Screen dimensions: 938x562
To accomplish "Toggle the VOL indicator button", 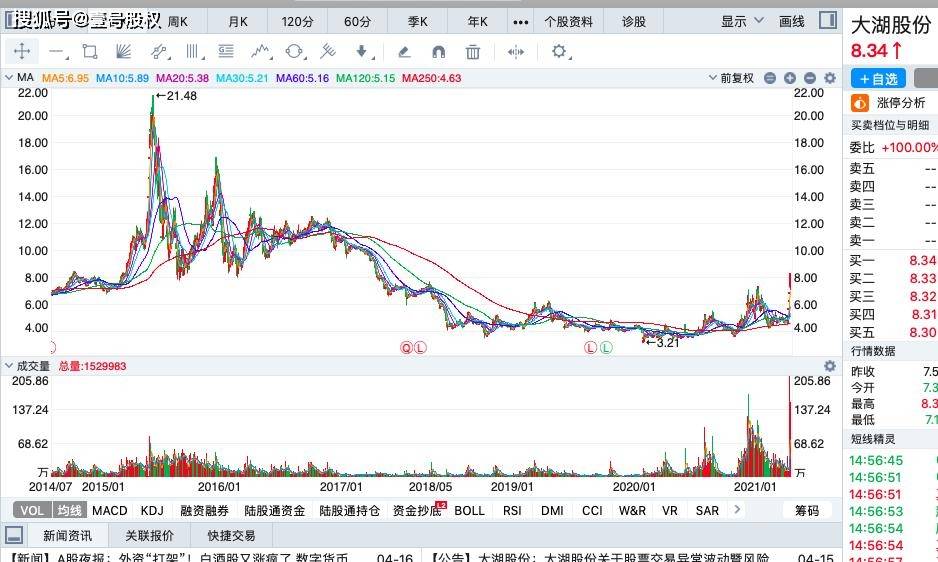I will click(32, 511).
